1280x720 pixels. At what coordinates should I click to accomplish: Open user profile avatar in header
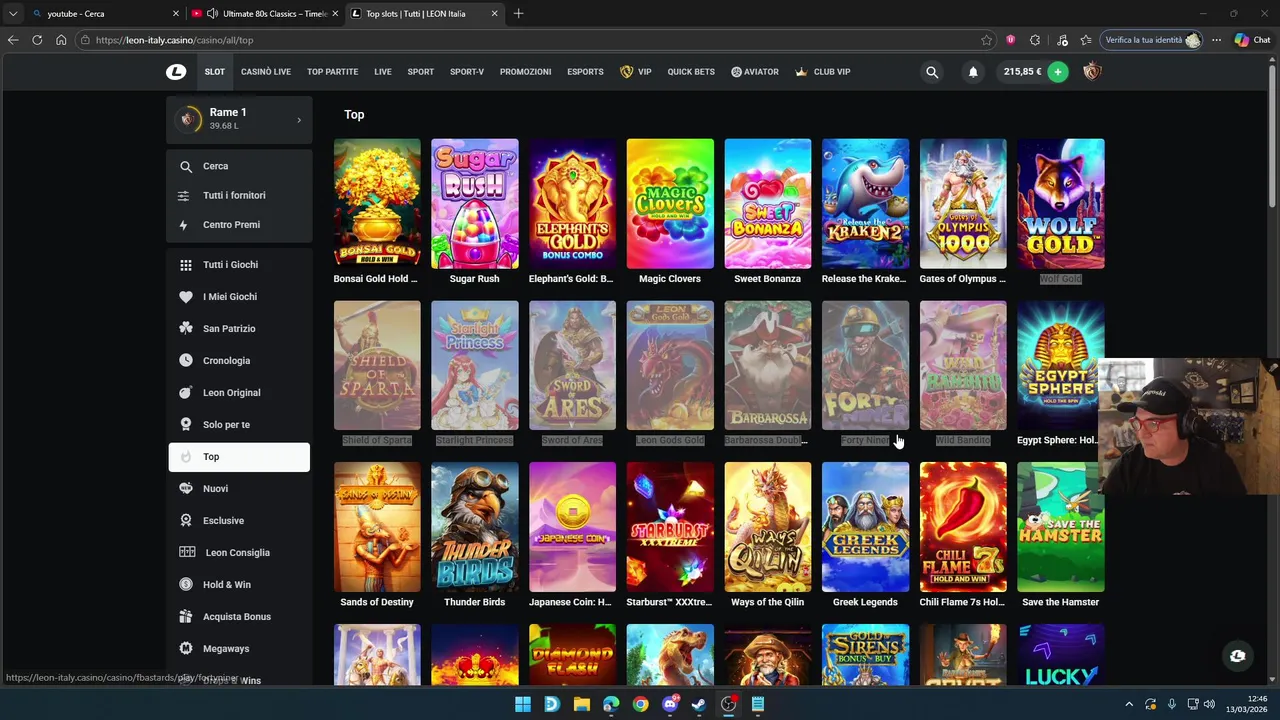pos(1092,72)
